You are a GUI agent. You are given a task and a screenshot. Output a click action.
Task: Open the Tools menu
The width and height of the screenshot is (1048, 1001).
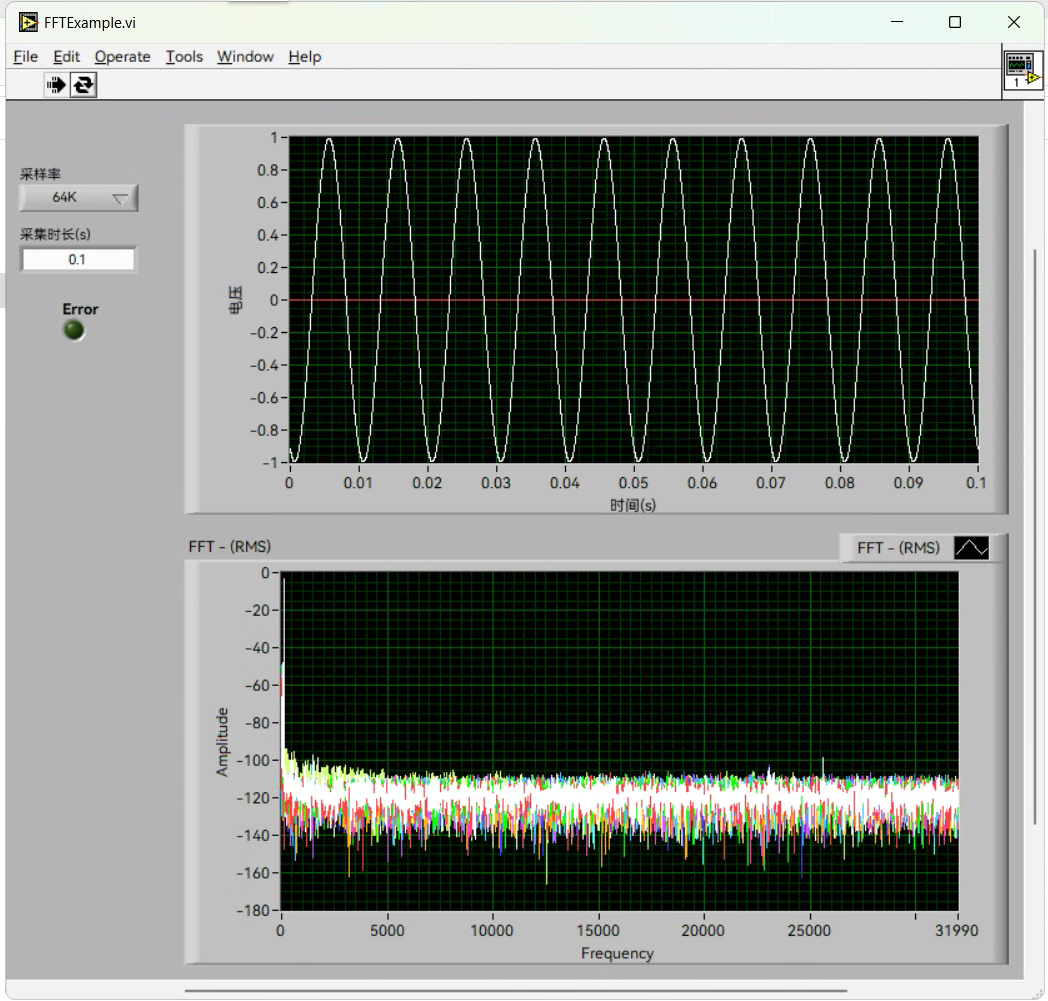pyautogui.click(x=184, y=57)
